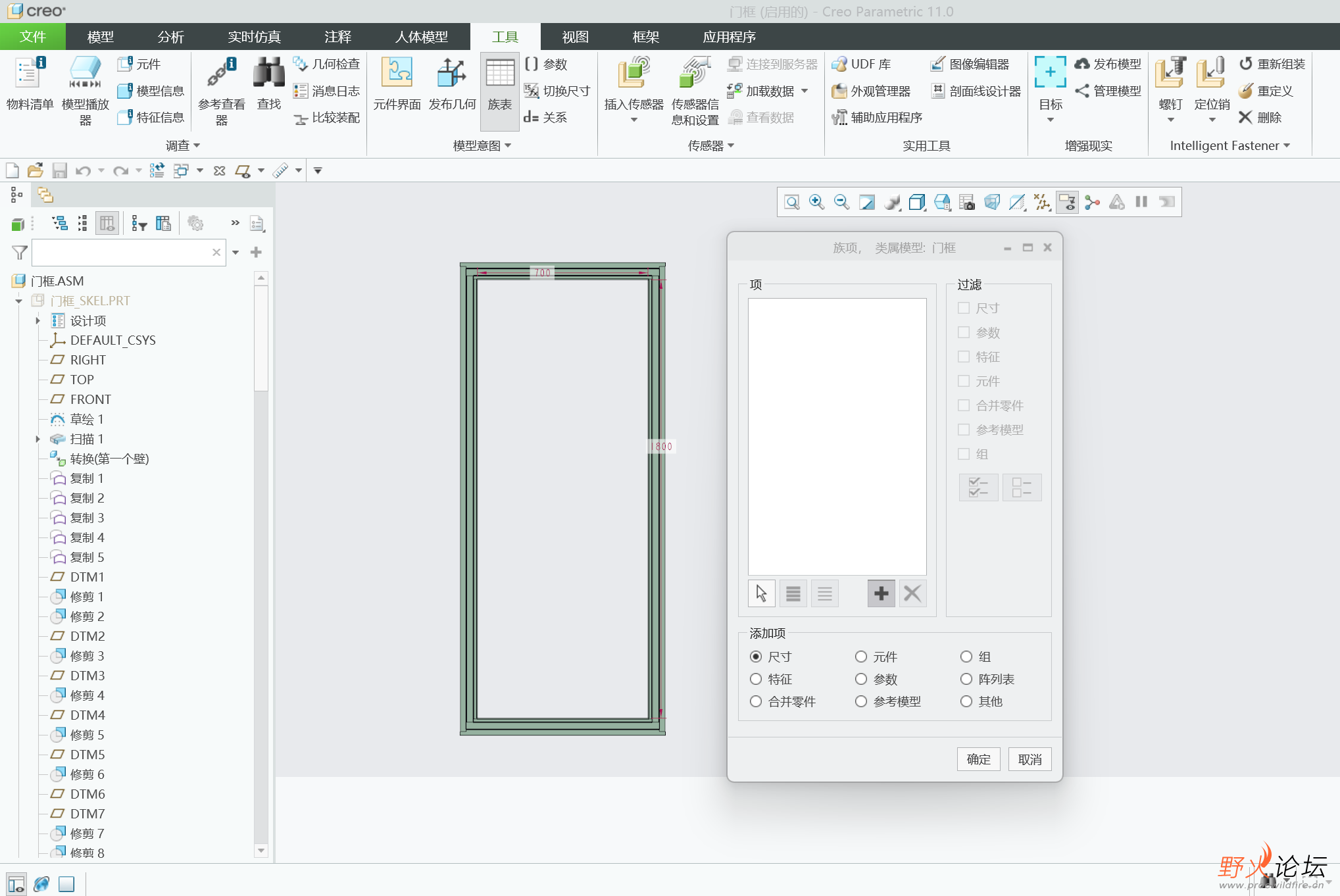1340x896 pixels.
Task: Select the 特征 radio button under 添加项
Action: pos(756,679)
